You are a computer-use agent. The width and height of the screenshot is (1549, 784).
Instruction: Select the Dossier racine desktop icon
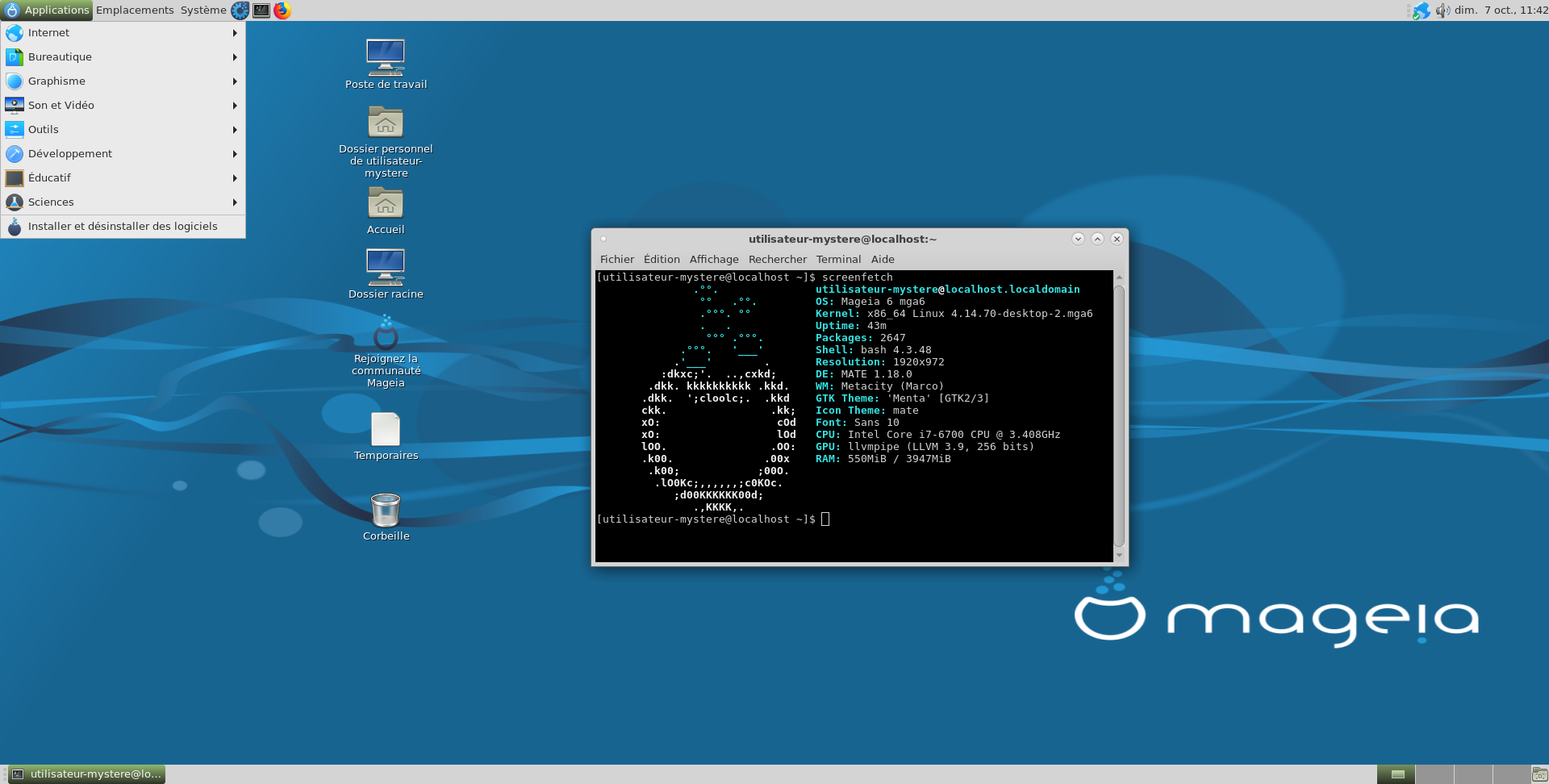(386, 273)
